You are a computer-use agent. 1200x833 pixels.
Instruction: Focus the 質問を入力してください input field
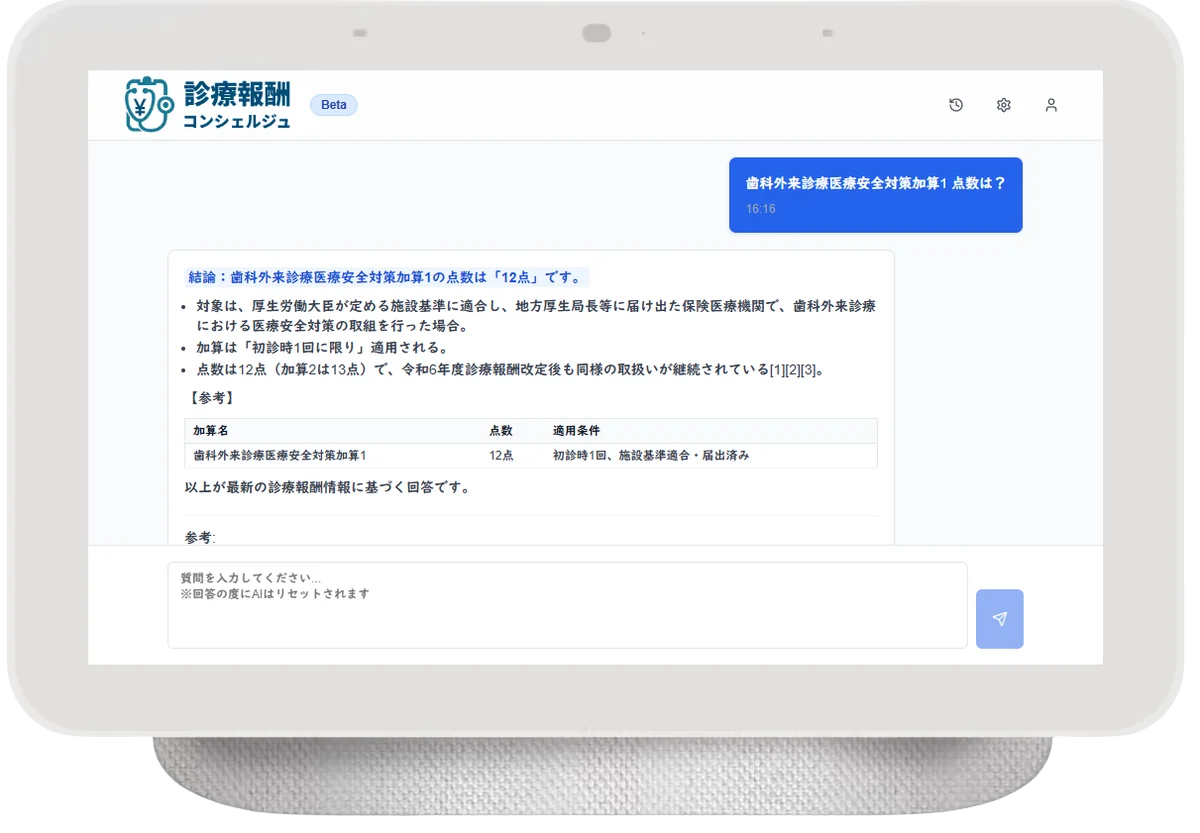(x=567, y=605)
